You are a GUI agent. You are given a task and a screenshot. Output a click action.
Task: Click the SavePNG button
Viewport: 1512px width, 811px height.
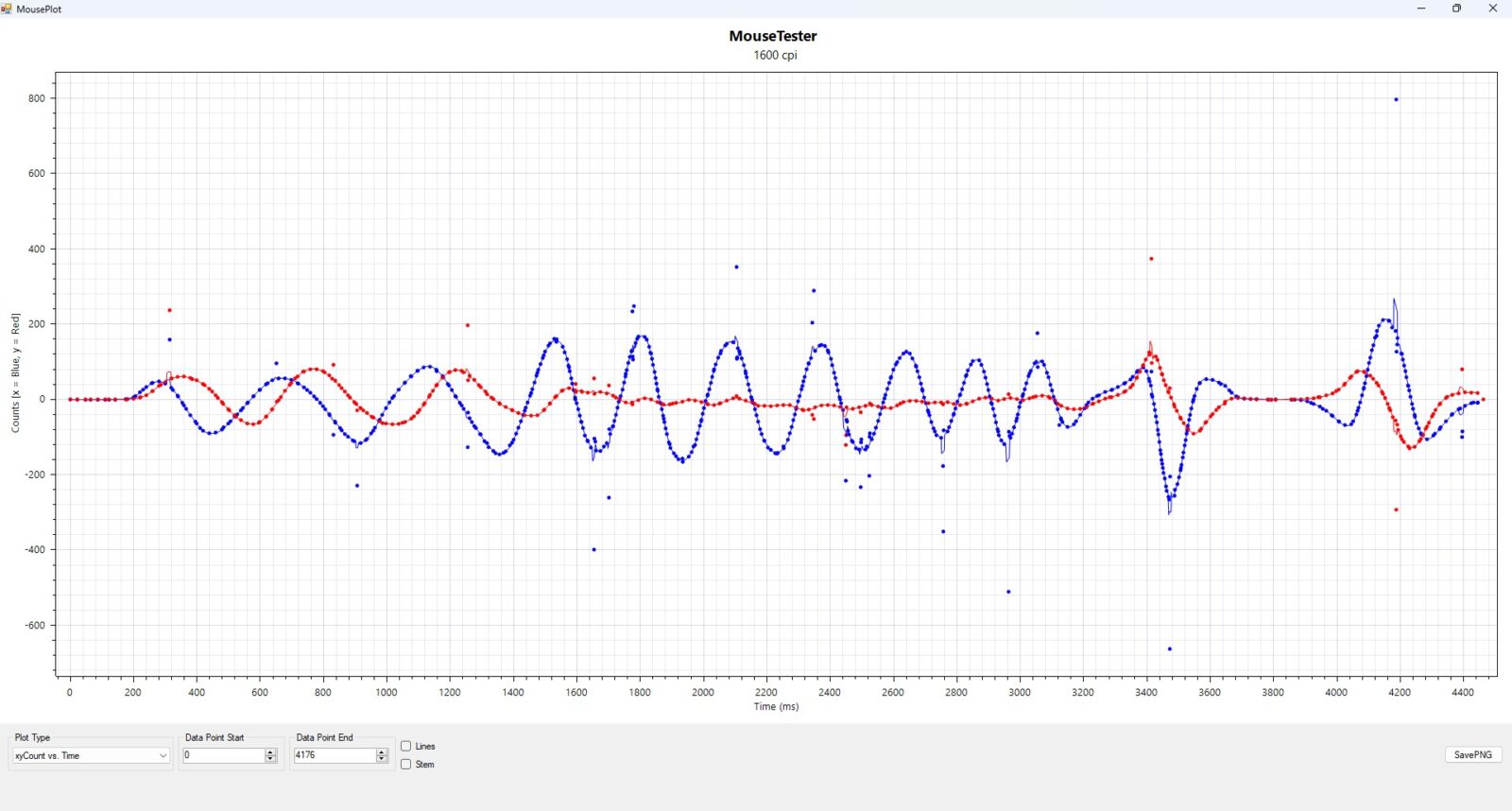(1472, 754)
